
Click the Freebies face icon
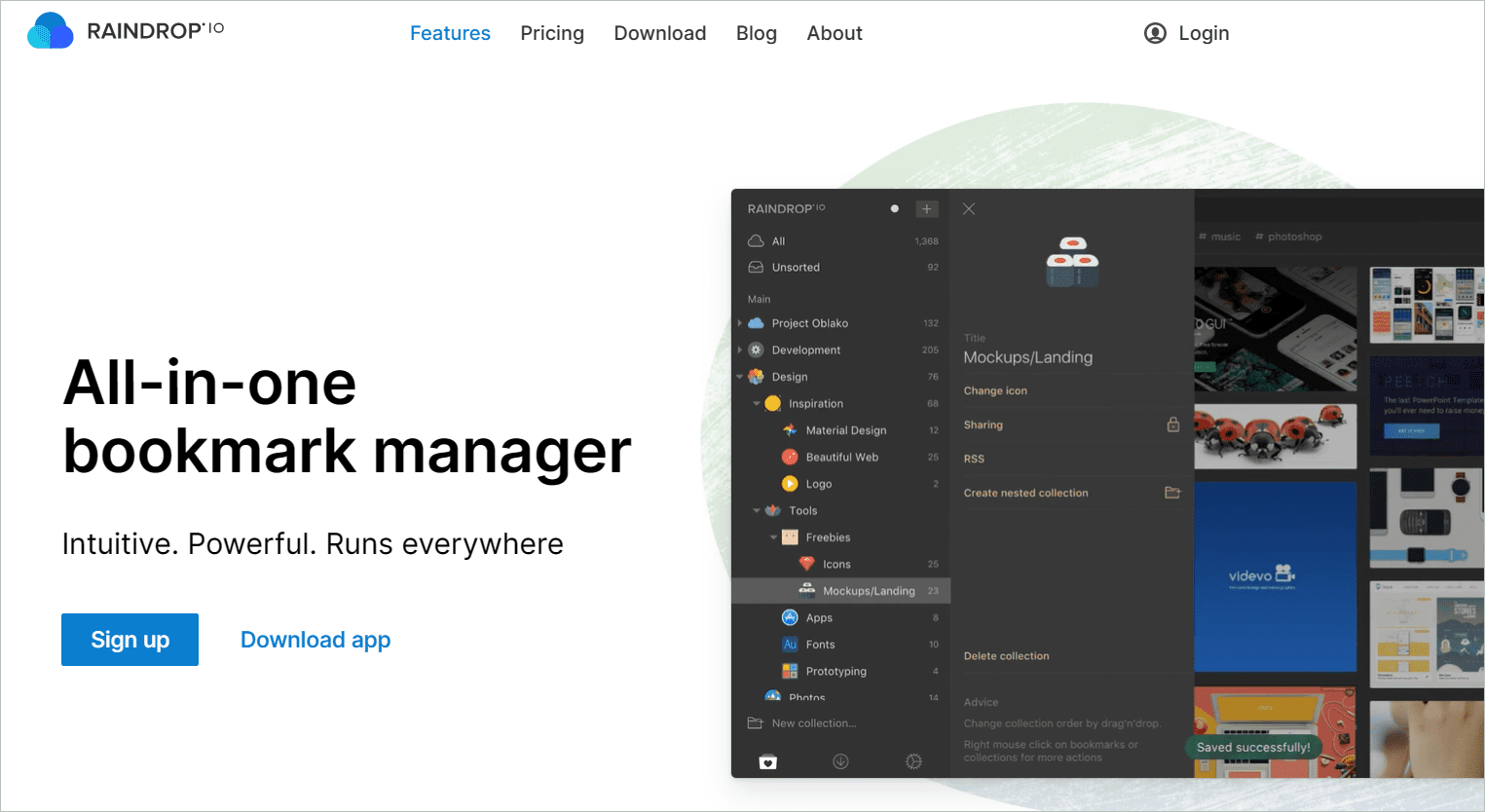pos(790,537)
